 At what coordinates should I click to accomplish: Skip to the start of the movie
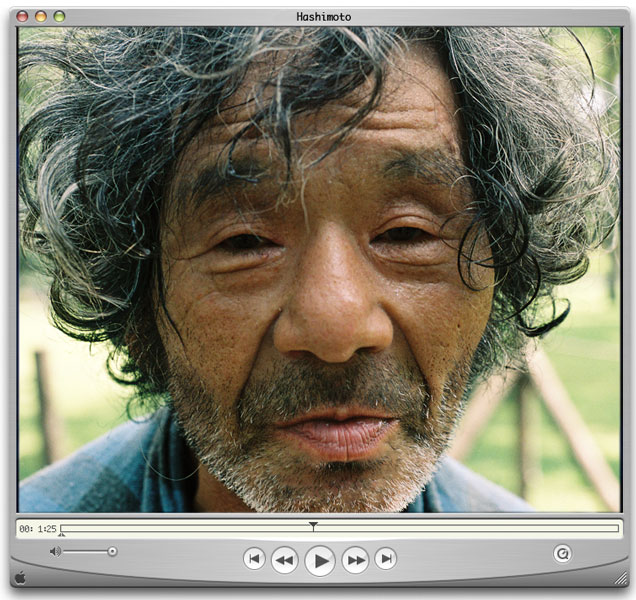[254, 559]
